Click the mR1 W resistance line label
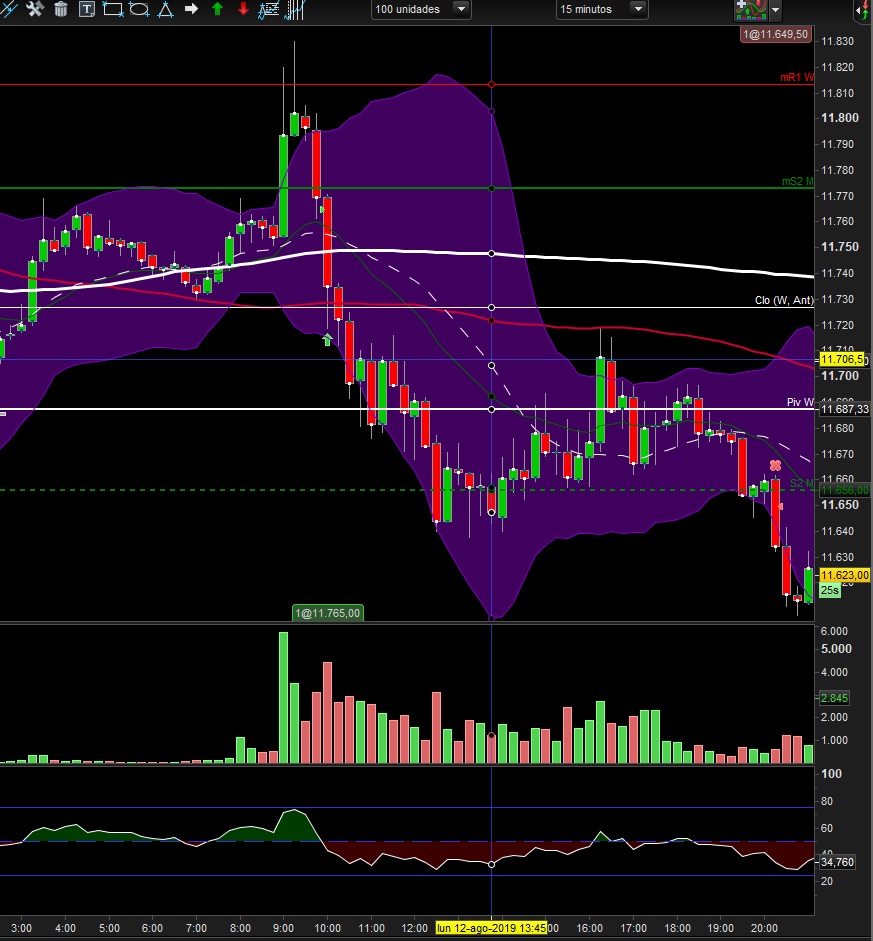The height and width of the screenshot is (941, 873). tap(796, 77)
